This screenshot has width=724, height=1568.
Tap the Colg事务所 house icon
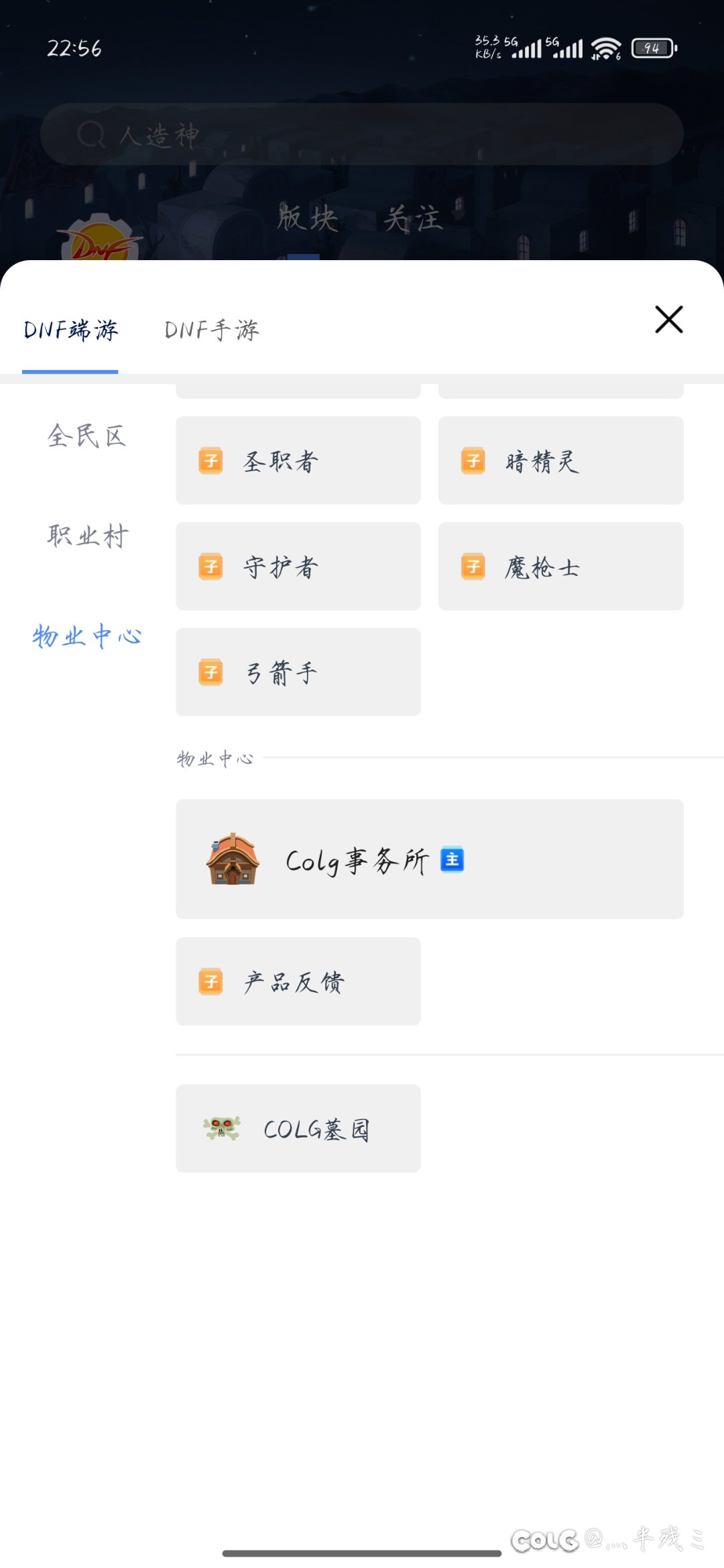[232, 859]
